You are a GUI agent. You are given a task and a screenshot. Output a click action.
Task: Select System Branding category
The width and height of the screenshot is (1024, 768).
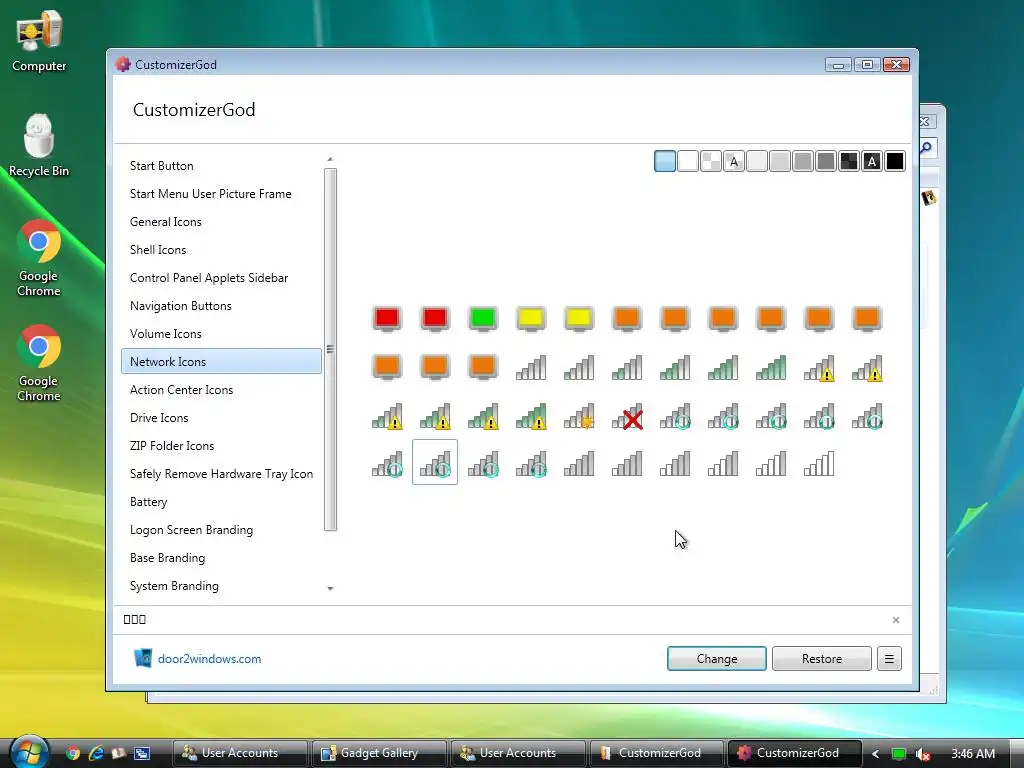pyautogui.click(x=221, y=586)
